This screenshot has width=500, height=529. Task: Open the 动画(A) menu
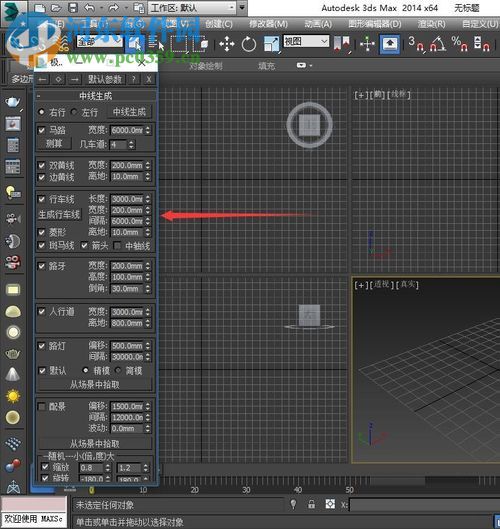[318, 24]
